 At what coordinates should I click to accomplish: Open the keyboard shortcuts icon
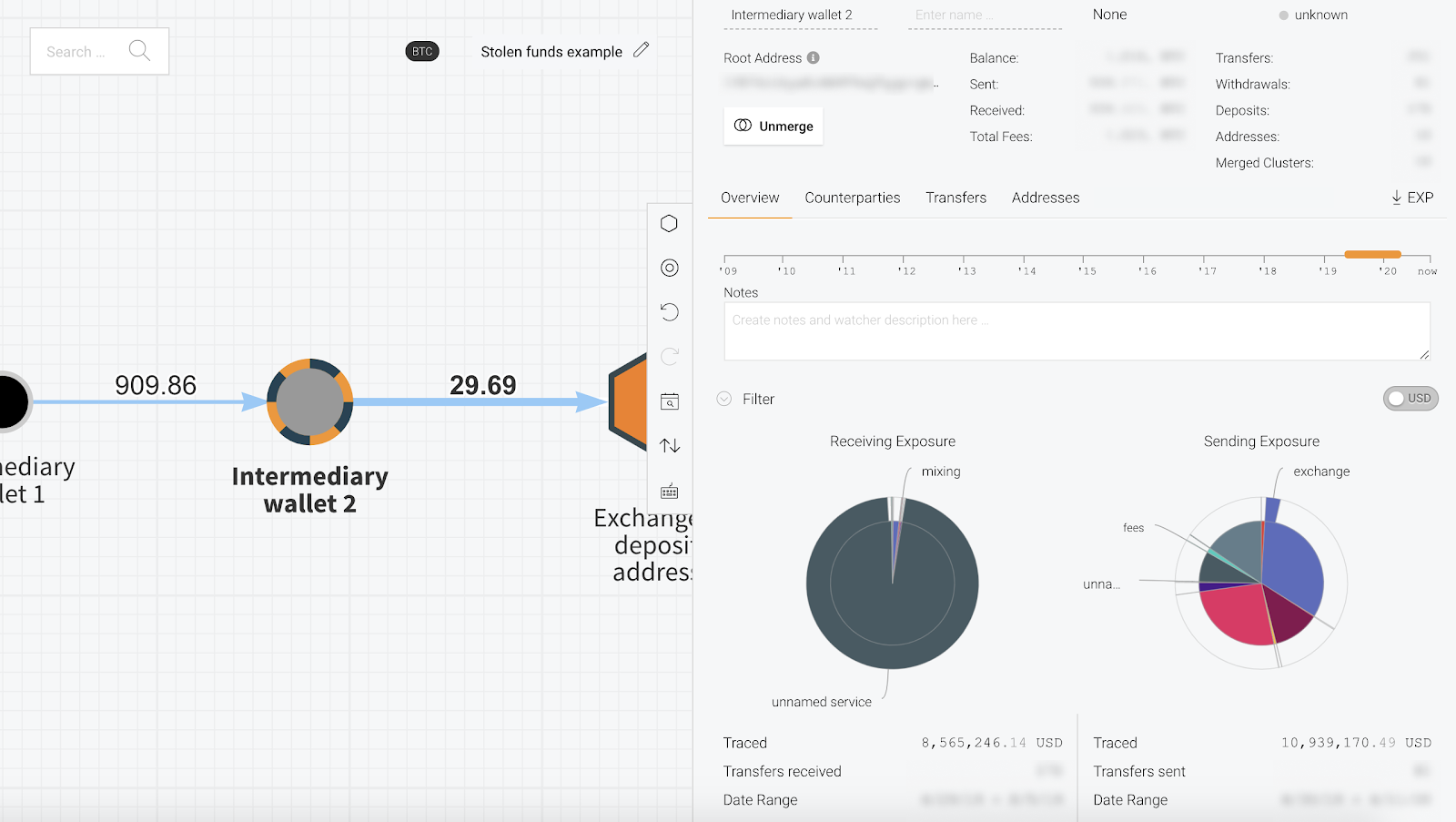pos(669,492)
